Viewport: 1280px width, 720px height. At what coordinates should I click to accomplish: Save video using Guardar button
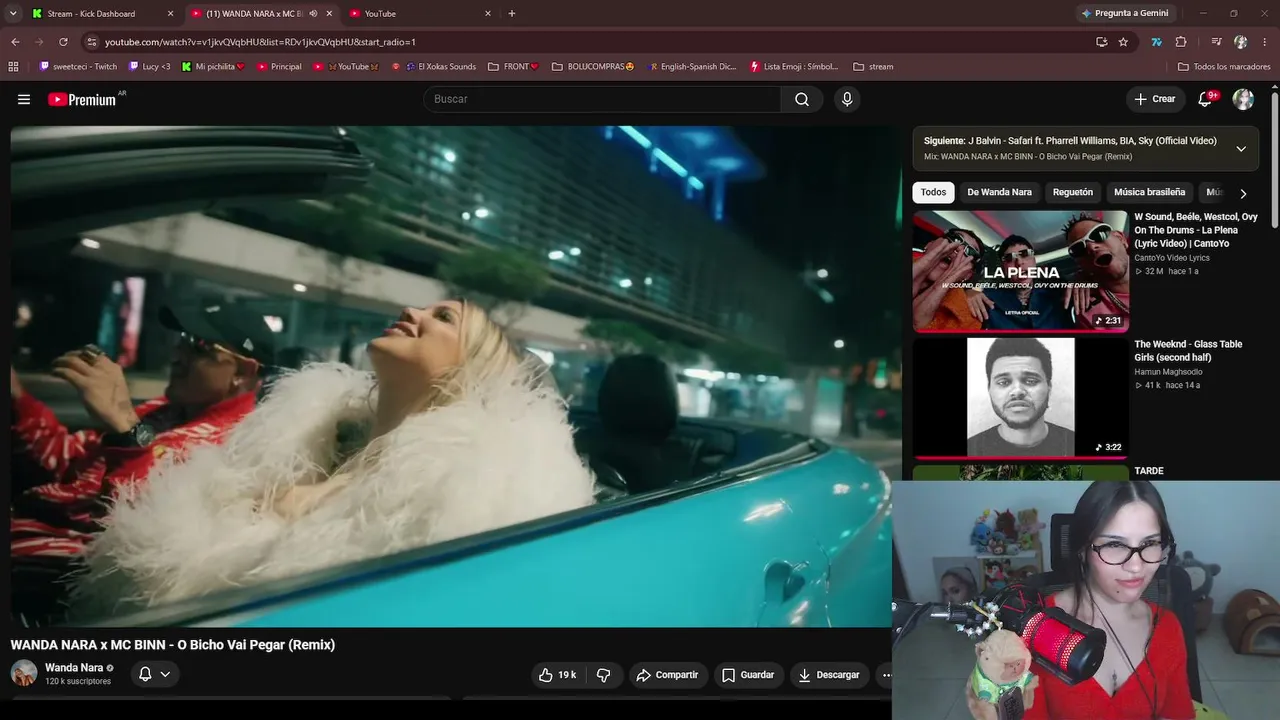[748, 675]
